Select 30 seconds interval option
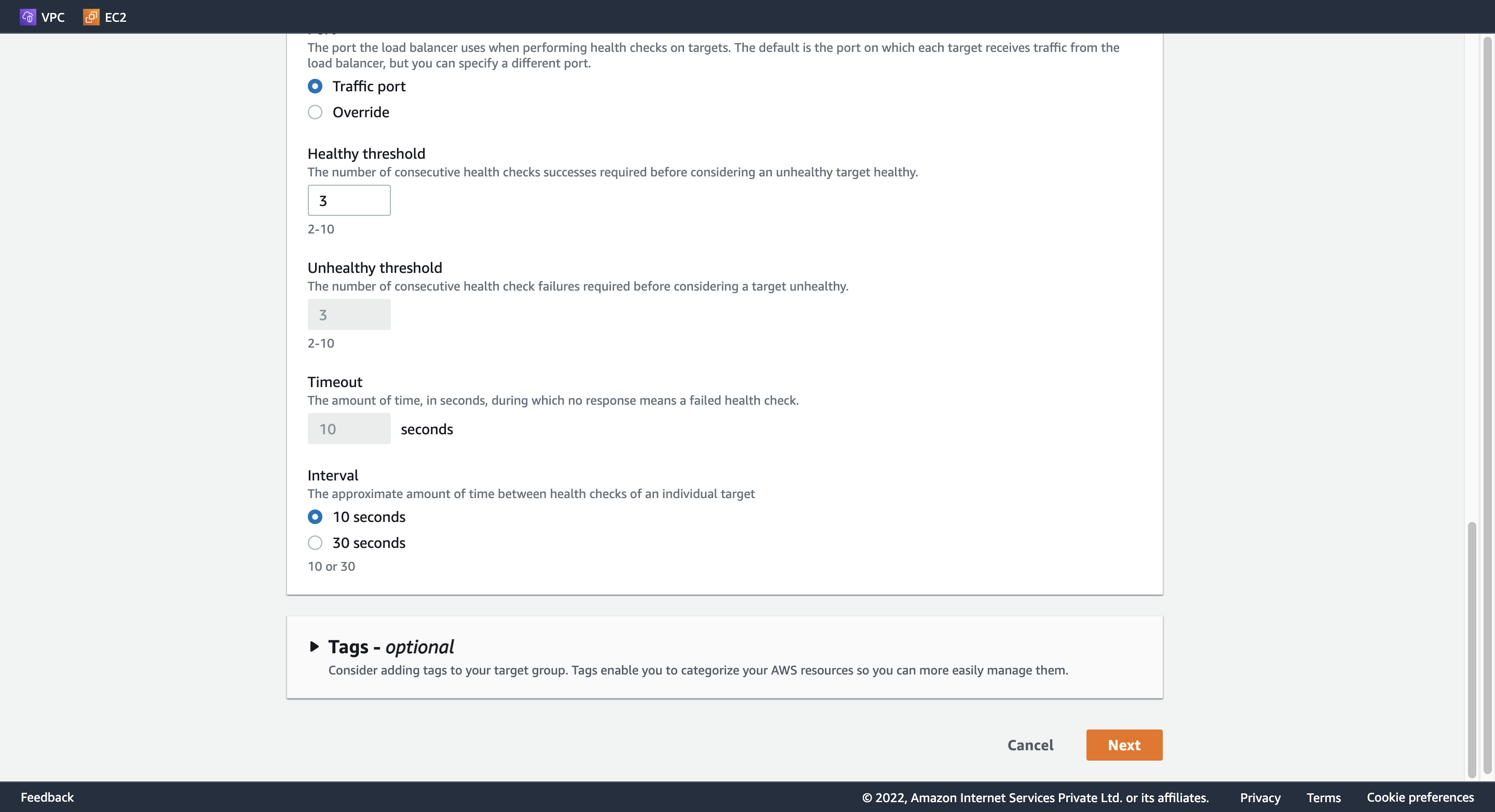The width and height of the screenshot is (1495, 812). 315,543
